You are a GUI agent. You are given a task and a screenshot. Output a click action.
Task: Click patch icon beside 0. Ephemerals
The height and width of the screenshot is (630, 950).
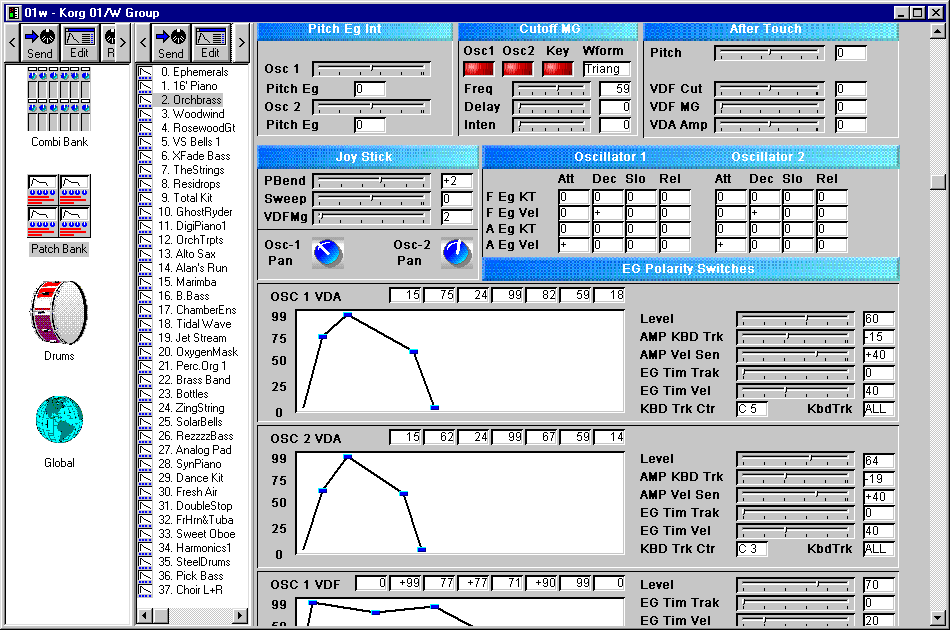click(145, 72)
